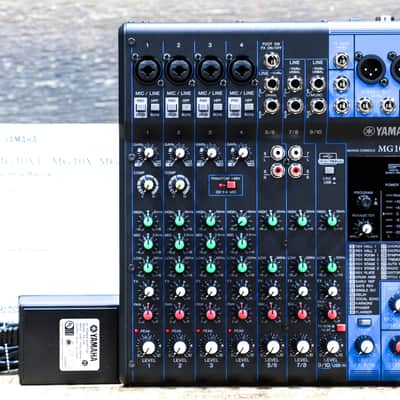Click the LEVEL 5/6 knob
Image resolution: width=400 pixels, height=400 pixels.
coord(273,347)
